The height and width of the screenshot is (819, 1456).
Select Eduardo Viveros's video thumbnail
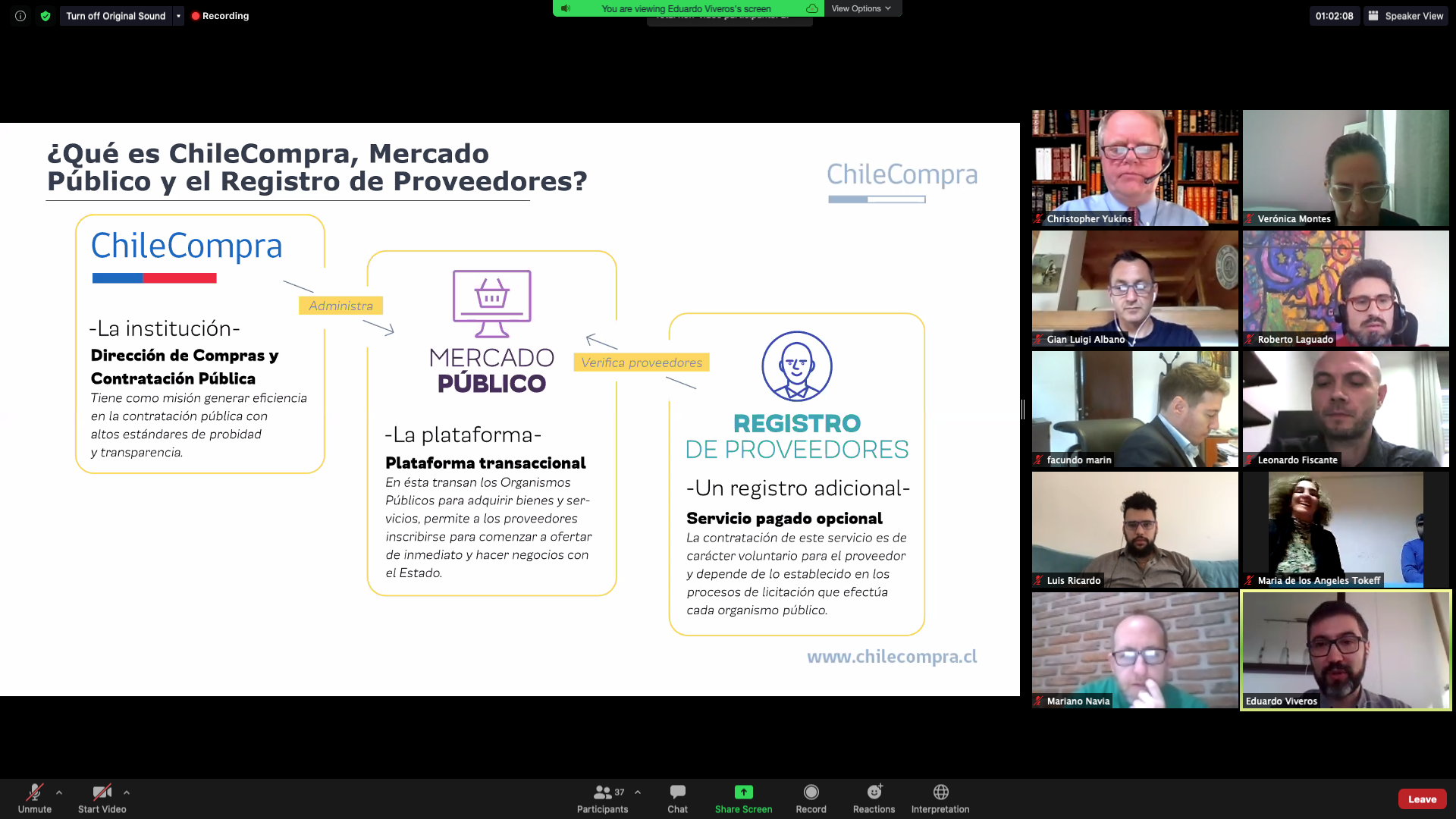pyautogui.click(x=1345, y=650)
